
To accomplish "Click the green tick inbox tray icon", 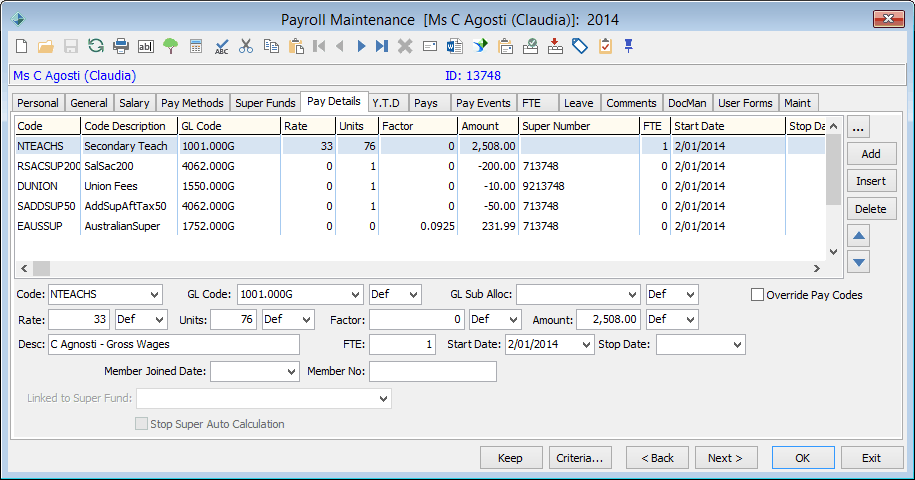I will 530,46.
